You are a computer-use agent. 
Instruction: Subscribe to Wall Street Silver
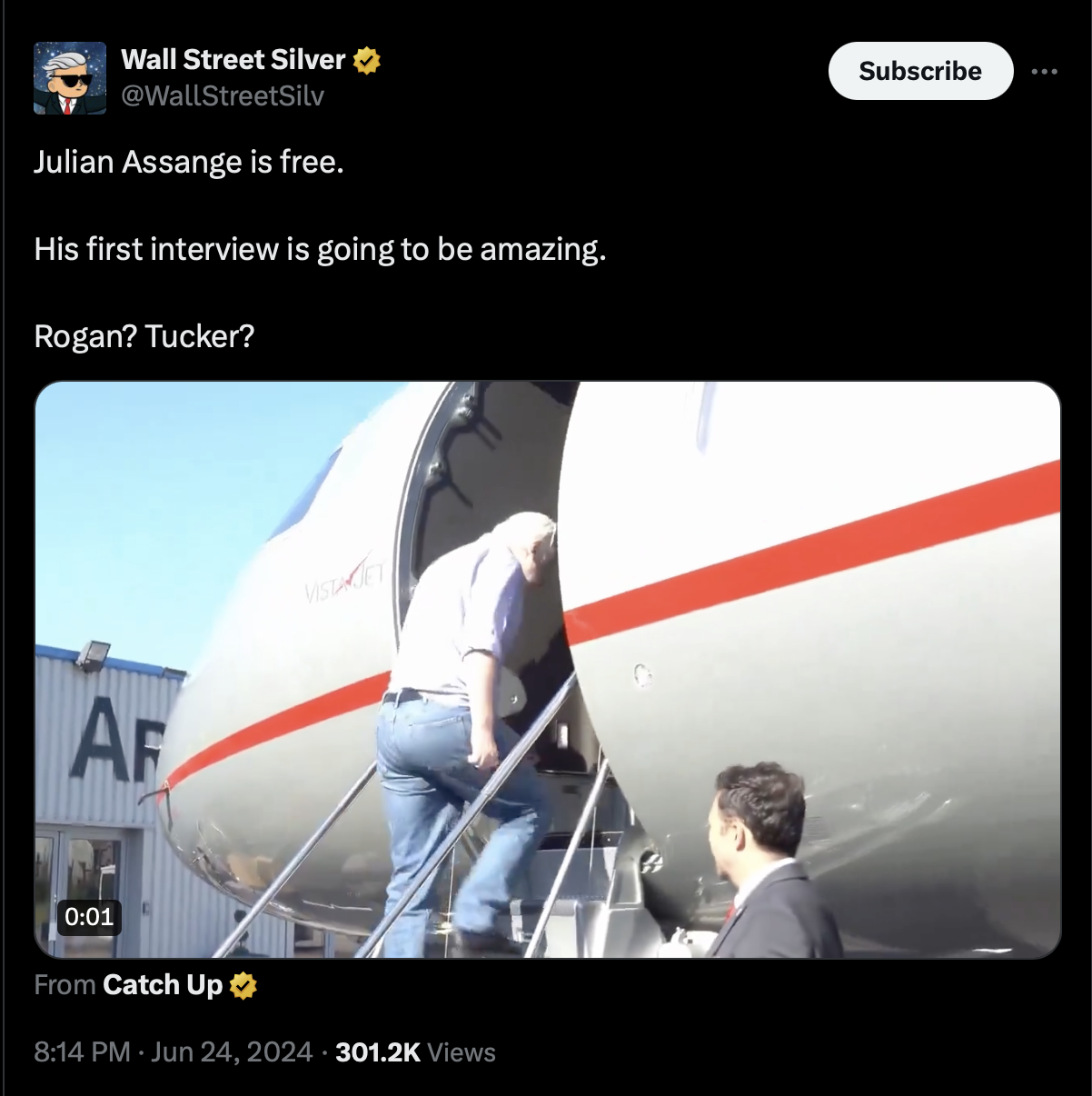pos(920,71)
